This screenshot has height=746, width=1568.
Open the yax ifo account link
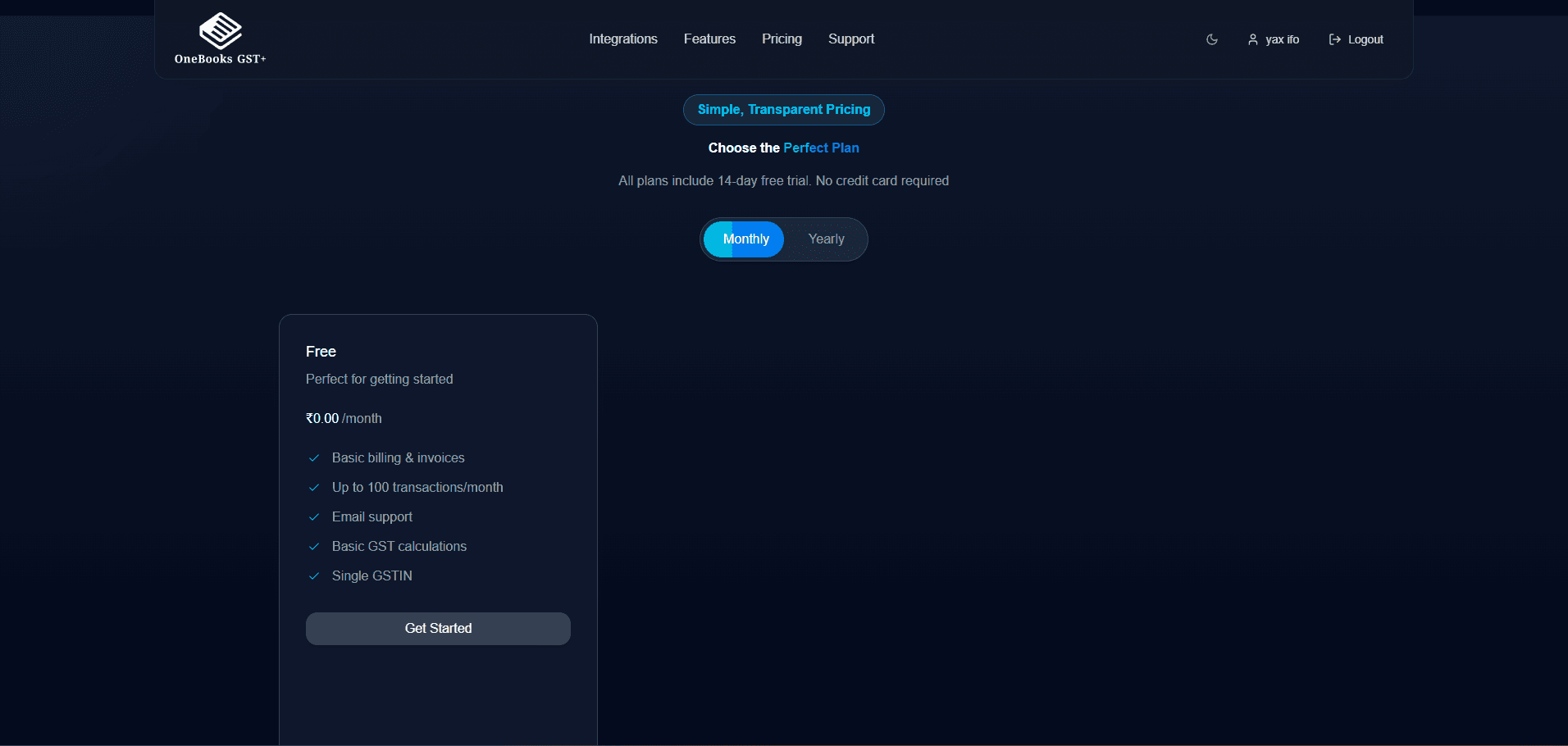pyautogui.click(x=1282, y=39)
